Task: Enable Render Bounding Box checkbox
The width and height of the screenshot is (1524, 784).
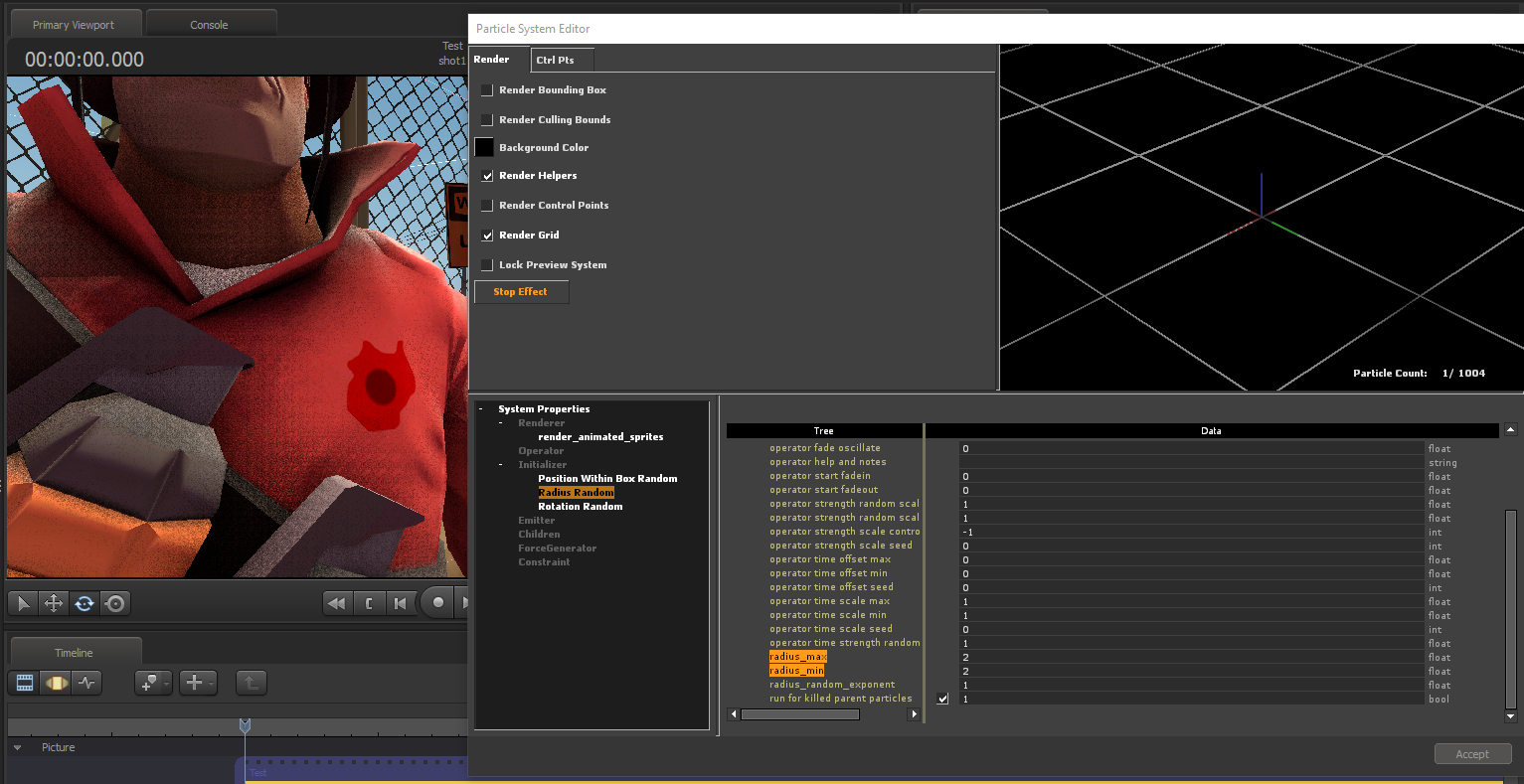Action: point(487,90)
